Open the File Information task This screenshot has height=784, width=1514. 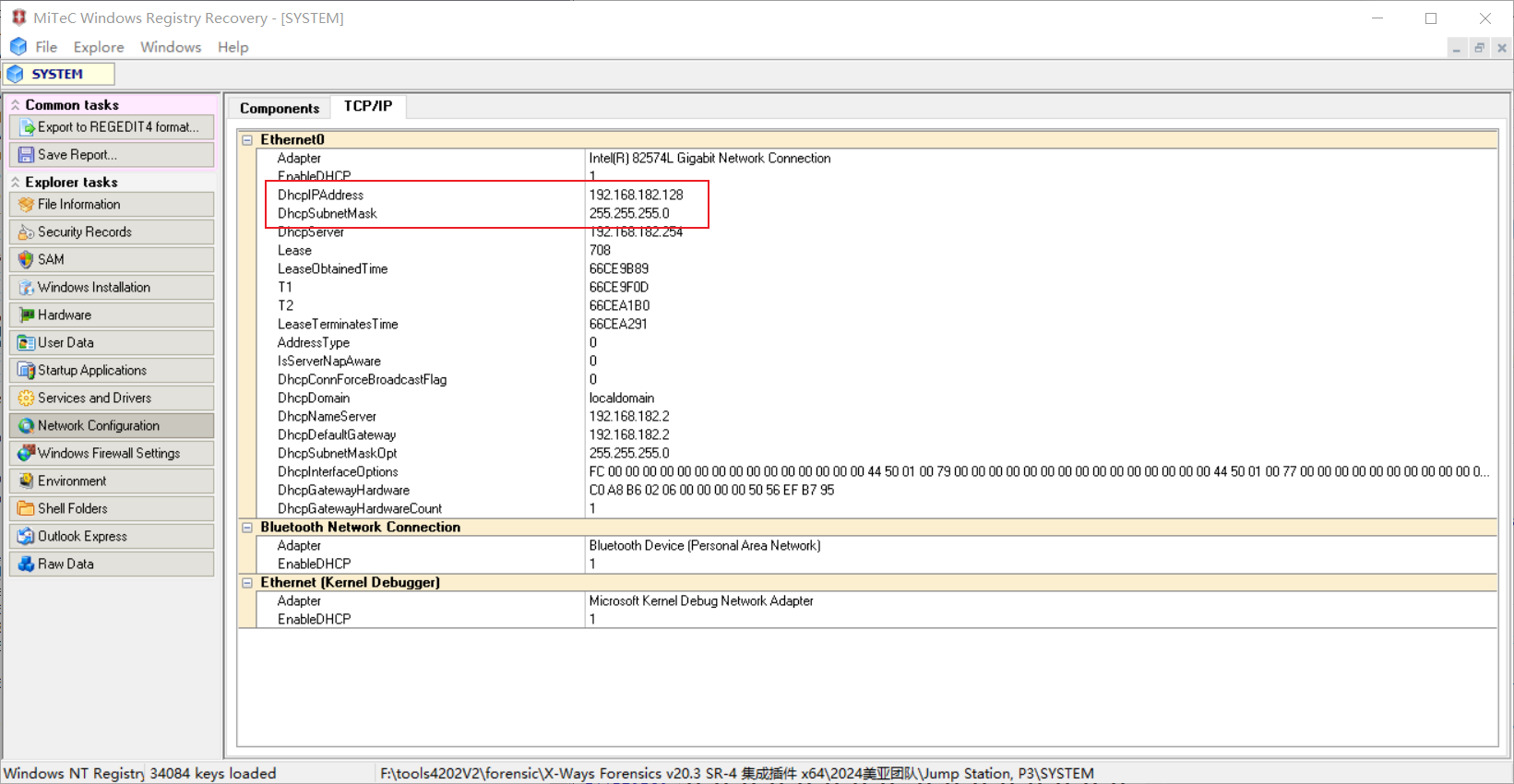coord(112,205)
